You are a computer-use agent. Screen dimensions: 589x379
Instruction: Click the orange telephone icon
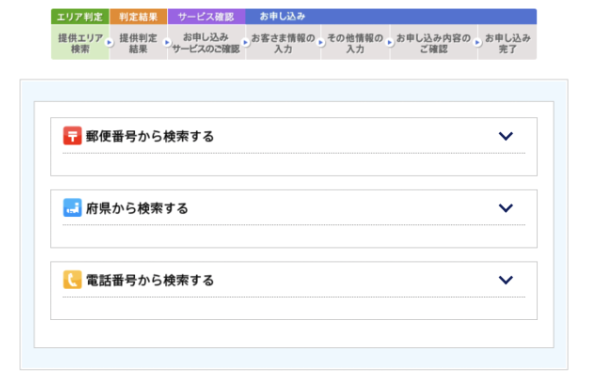[72, 279]
